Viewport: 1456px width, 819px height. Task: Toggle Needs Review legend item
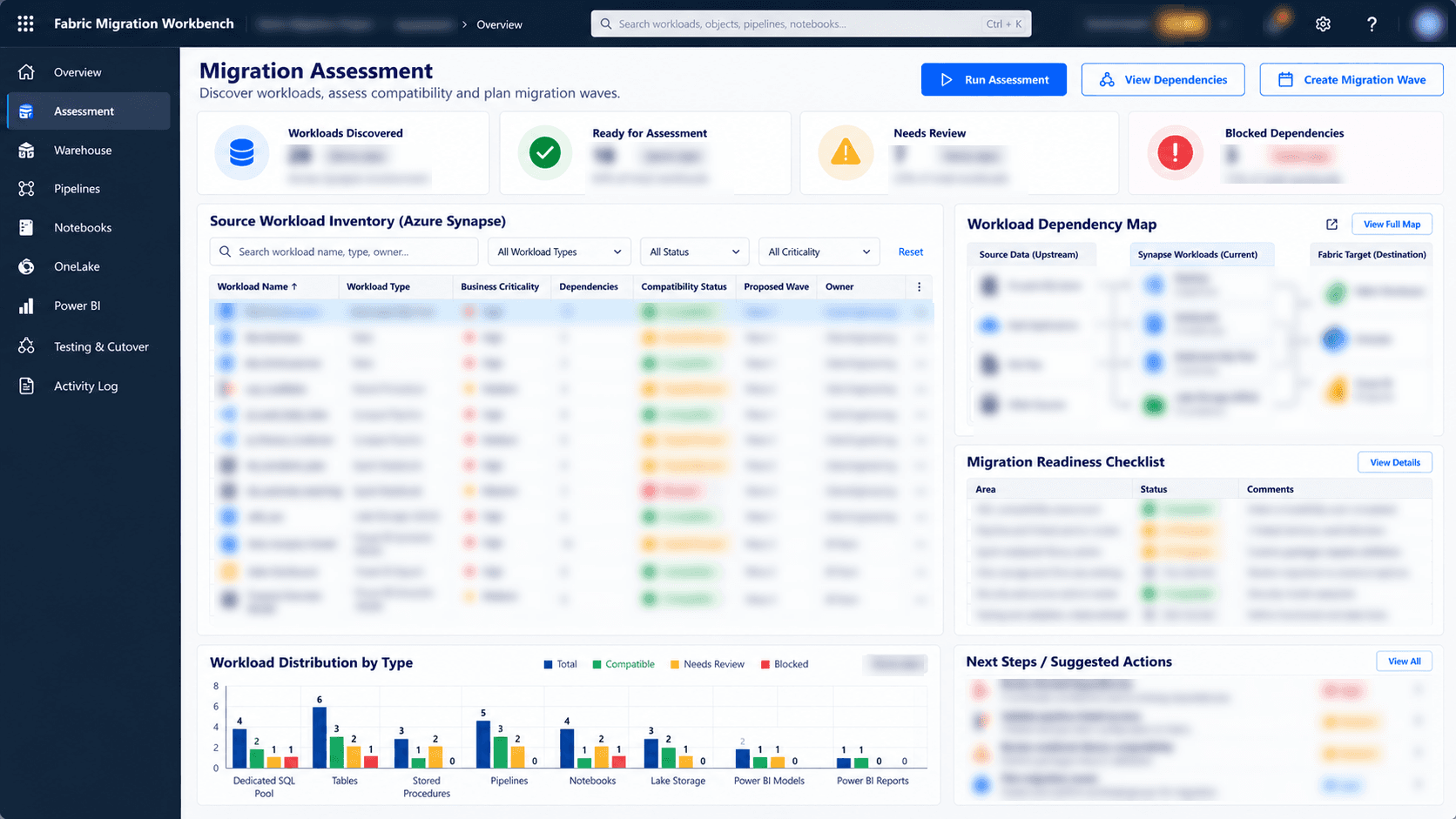tap(707, 664)
